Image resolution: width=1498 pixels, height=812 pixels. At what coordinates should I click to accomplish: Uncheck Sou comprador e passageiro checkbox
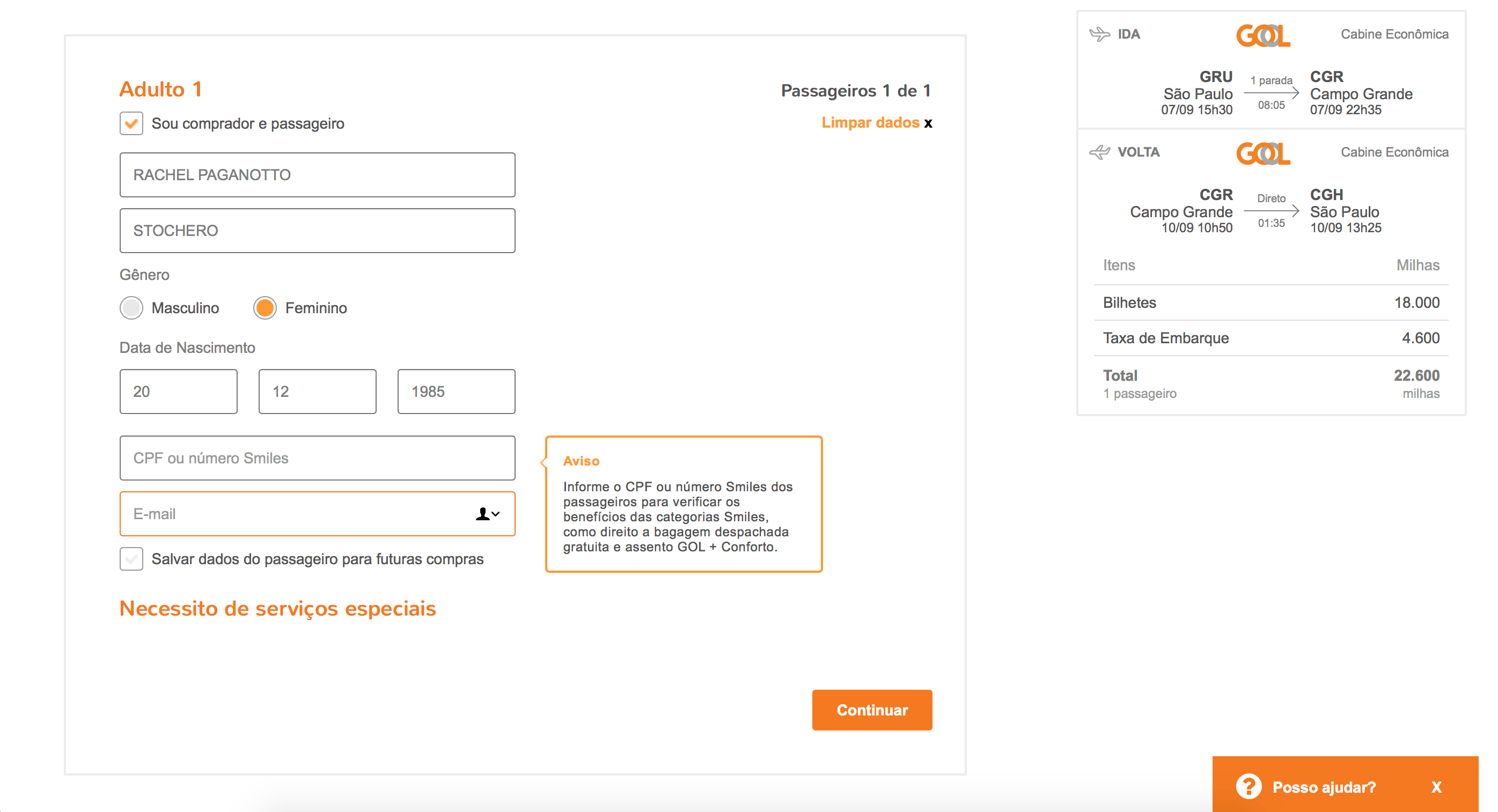pos(131,123)
